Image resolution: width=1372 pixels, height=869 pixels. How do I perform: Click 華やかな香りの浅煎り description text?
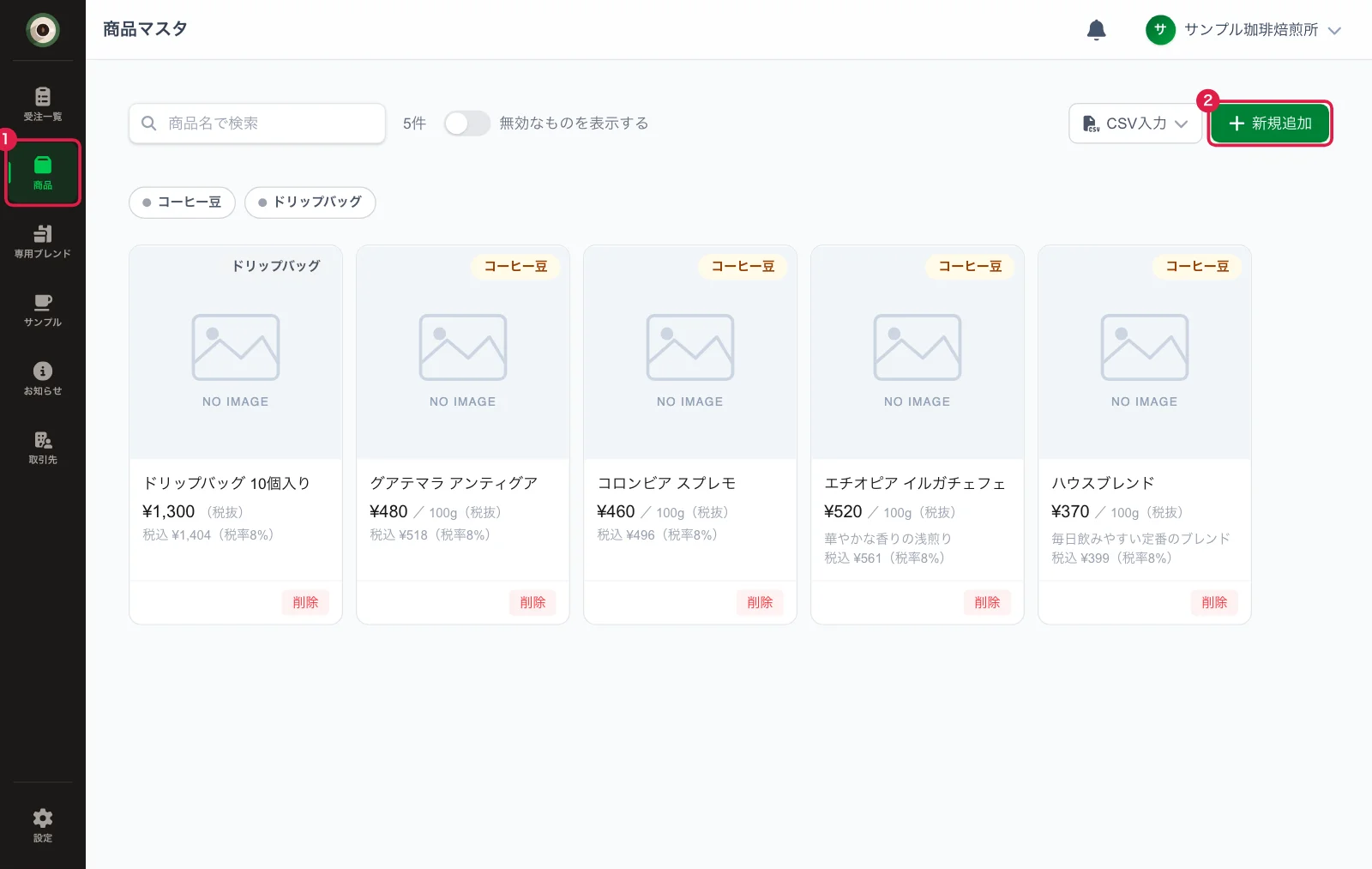(x=888, y=539)
